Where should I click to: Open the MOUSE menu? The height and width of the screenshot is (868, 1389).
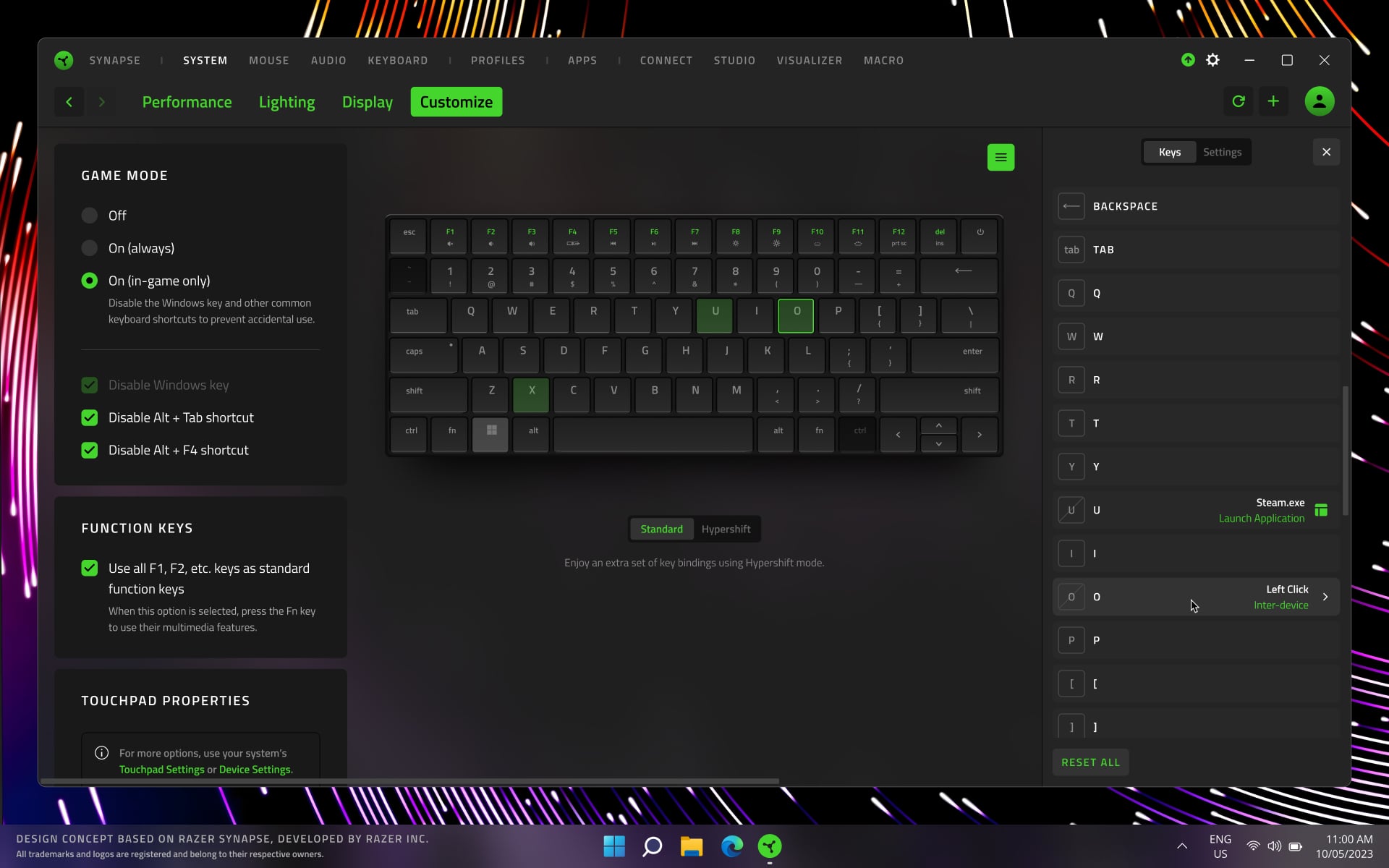[x=269, y=60]
